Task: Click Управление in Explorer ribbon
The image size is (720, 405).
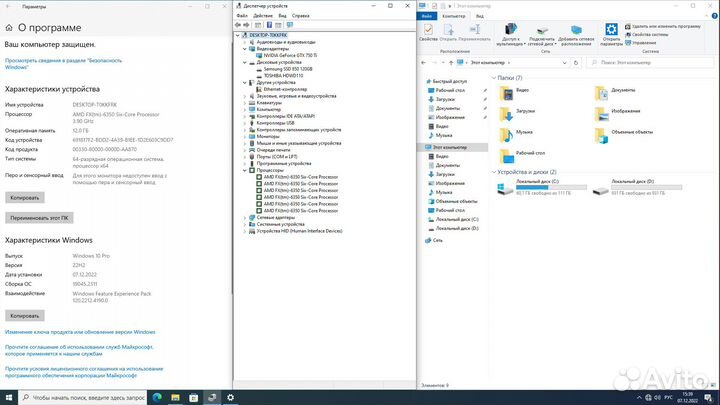Action: click(x=641, y=43)
